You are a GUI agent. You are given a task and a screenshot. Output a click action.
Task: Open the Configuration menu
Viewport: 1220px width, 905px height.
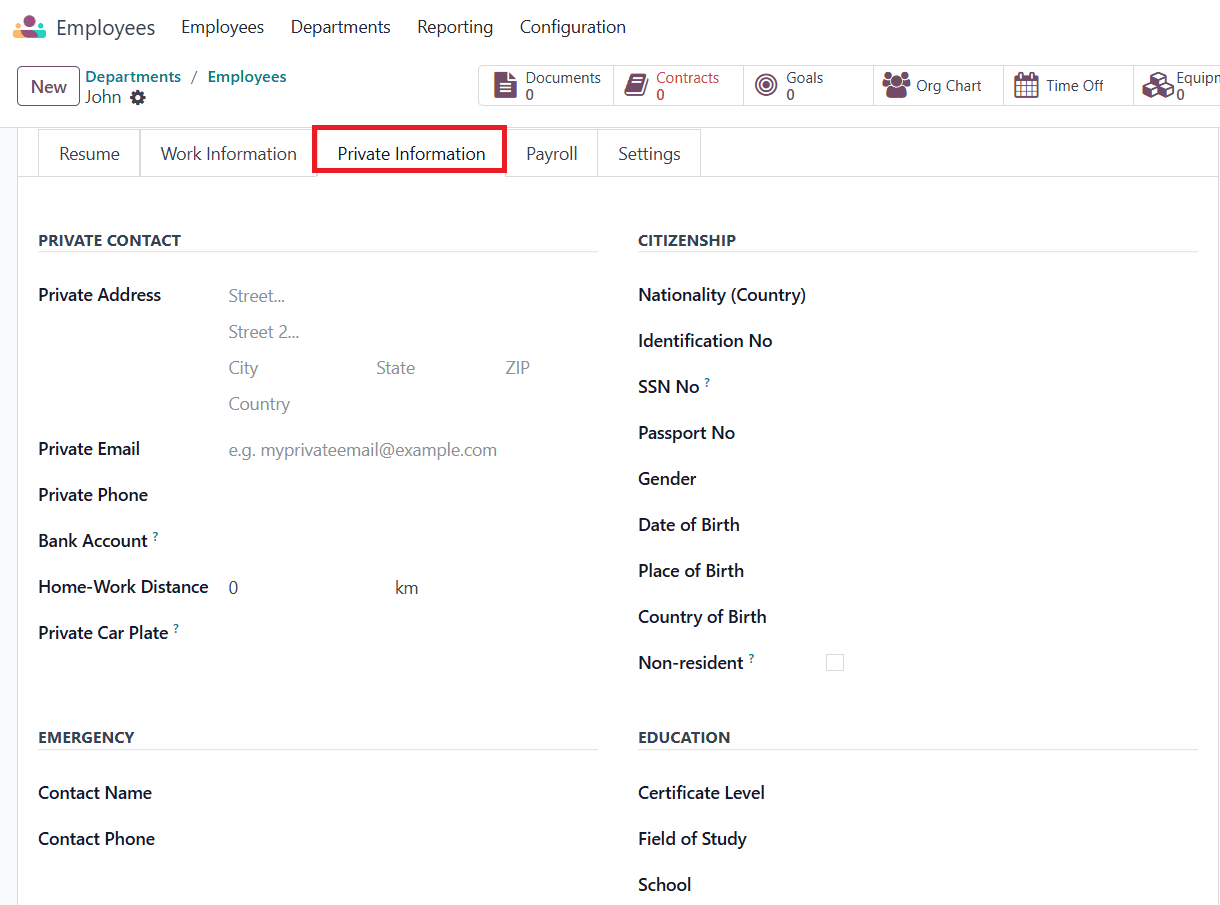pyautogui.click(x=573, y=27)
